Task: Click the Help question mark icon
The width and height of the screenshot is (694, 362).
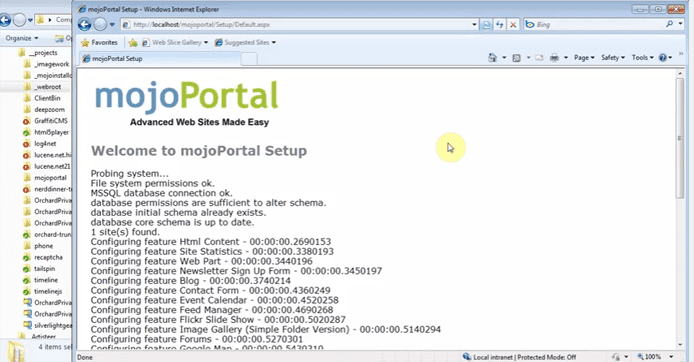Action: tap(663, 58)
